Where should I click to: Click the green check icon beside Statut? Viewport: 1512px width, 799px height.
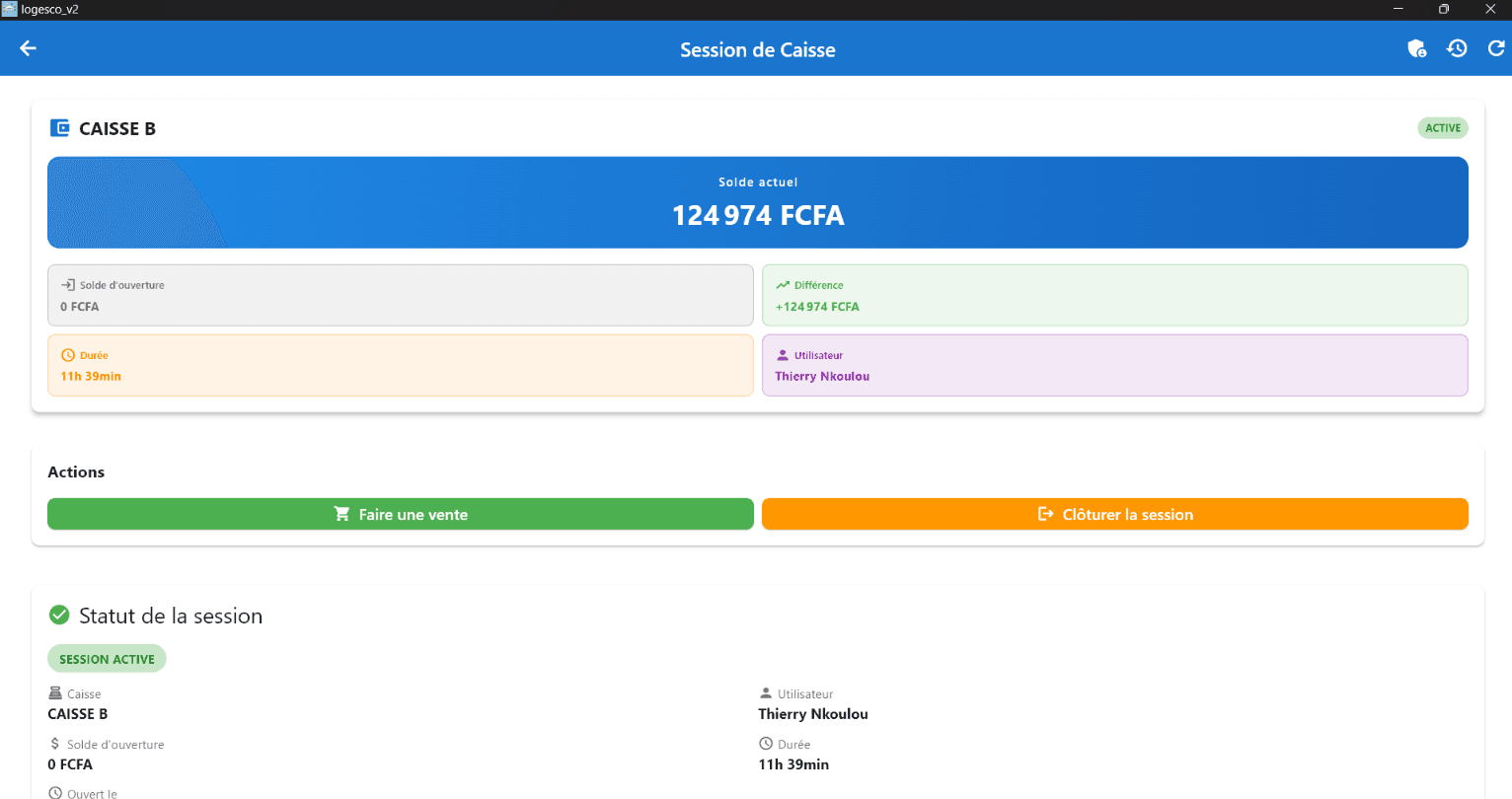coord(60,616)
